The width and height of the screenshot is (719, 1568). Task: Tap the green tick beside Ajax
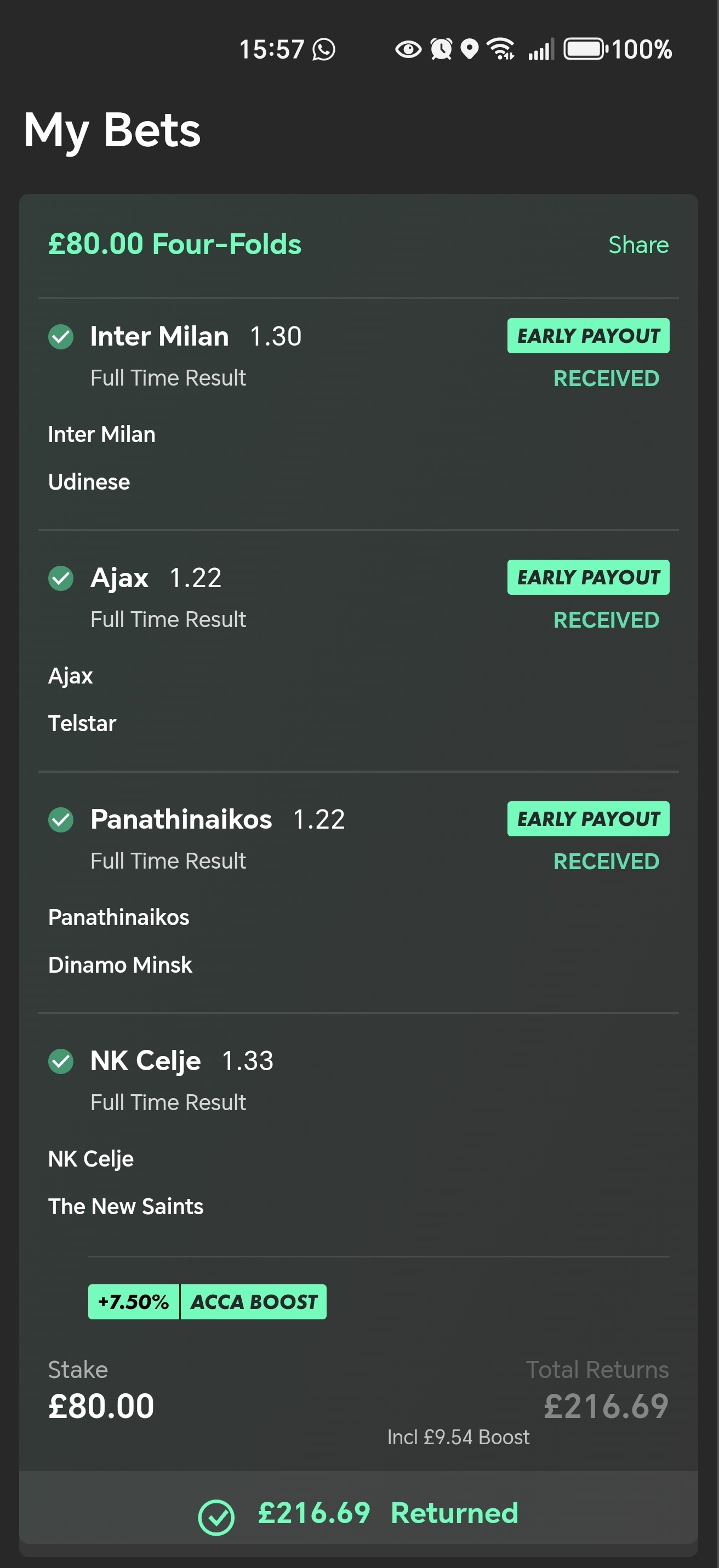(61, 578)
